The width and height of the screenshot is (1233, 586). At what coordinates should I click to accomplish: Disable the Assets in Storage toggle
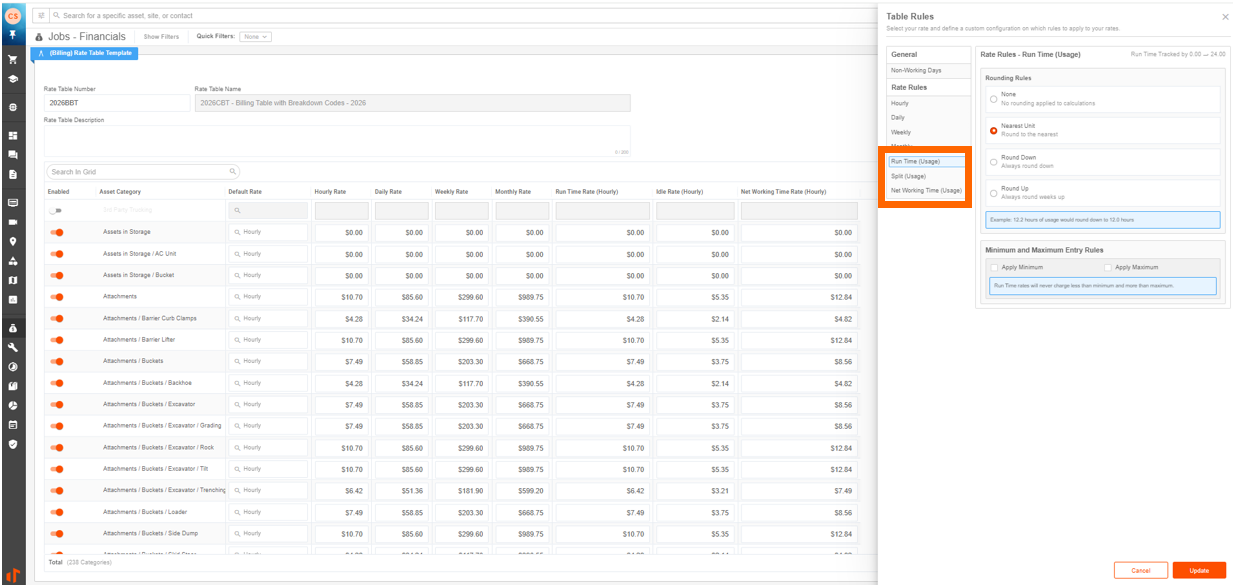click(57, 232)
